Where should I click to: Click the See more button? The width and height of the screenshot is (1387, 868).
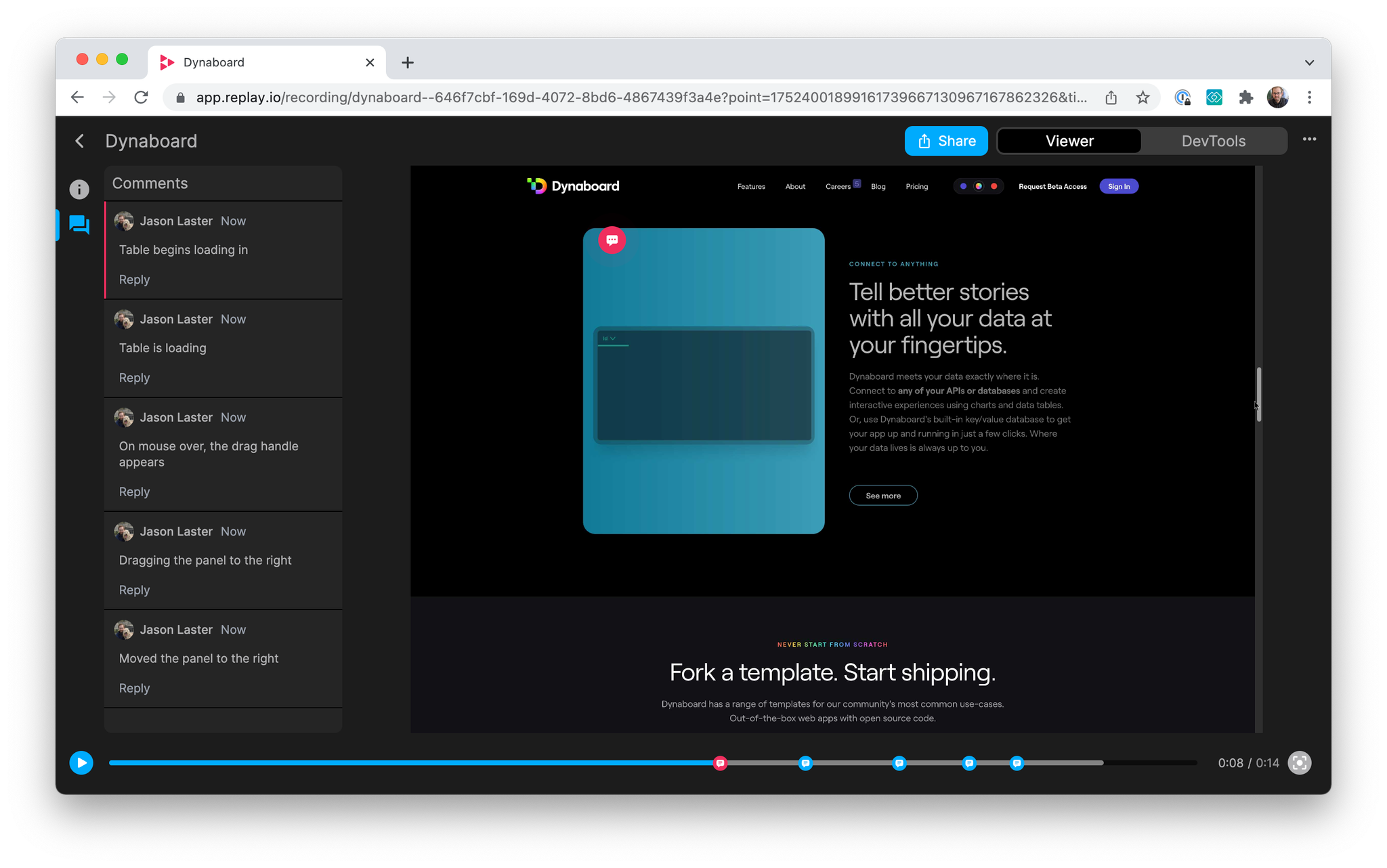coord(883,496)
